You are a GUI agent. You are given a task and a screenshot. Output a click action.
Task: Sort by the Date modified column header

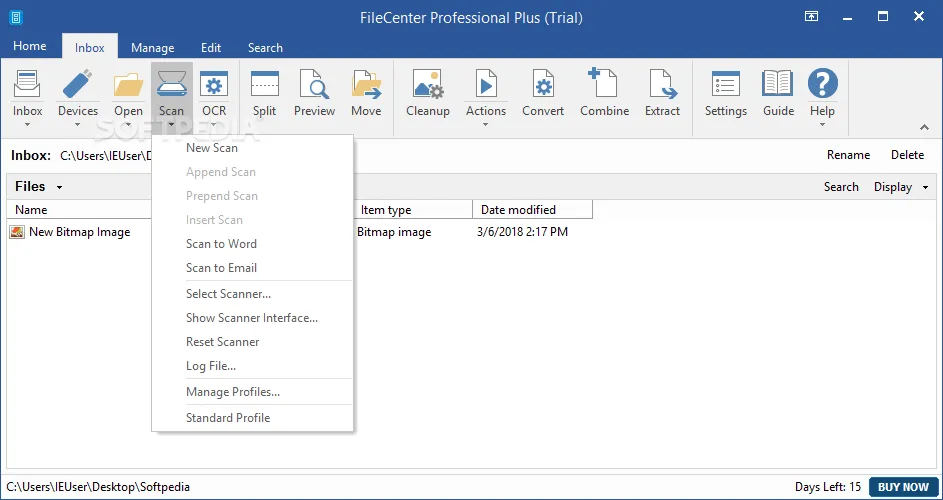click(518, 210)
